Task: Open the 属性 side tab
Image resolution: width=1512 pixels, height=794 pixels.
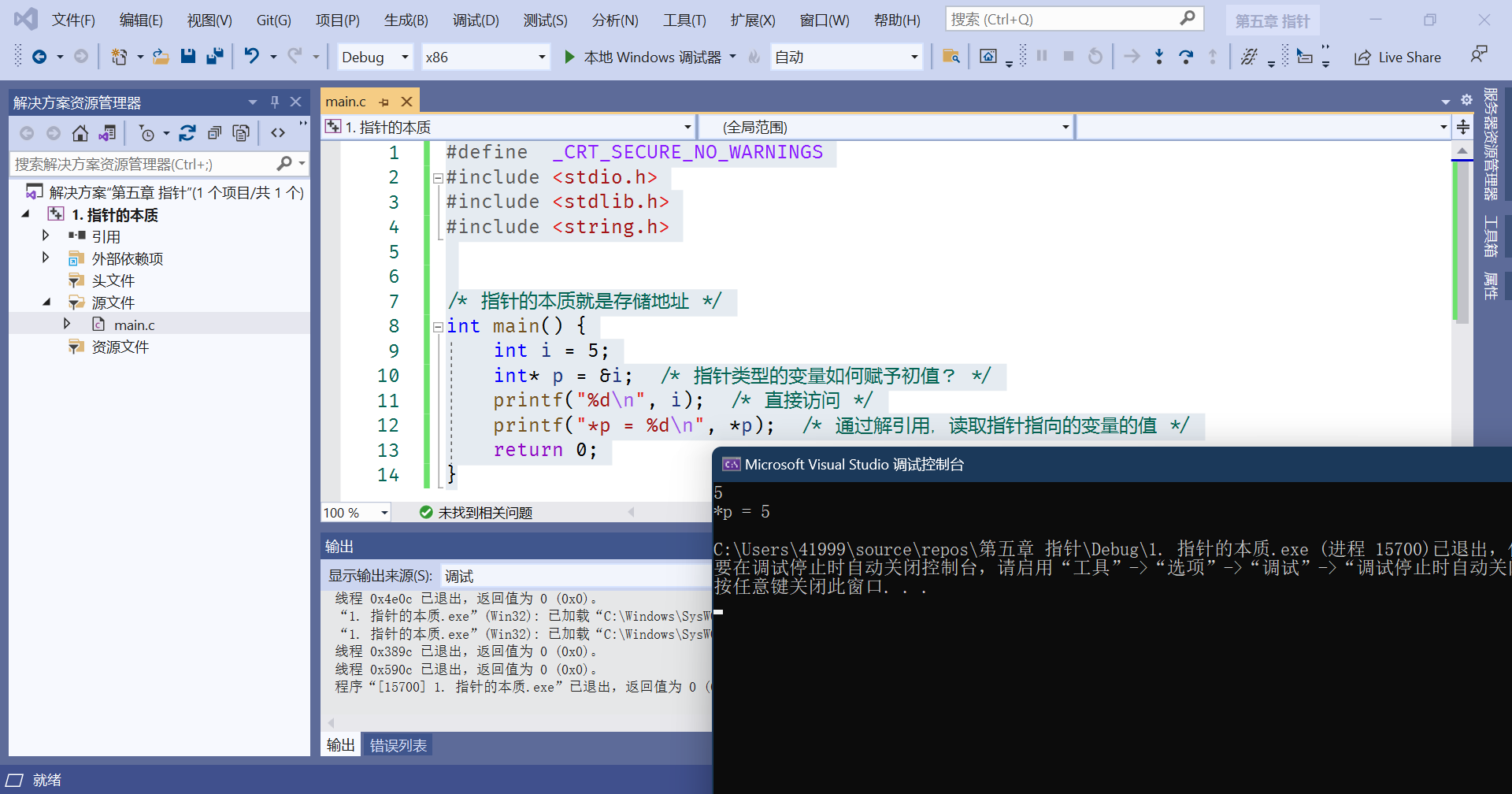Action: (x=1490, y=285)
